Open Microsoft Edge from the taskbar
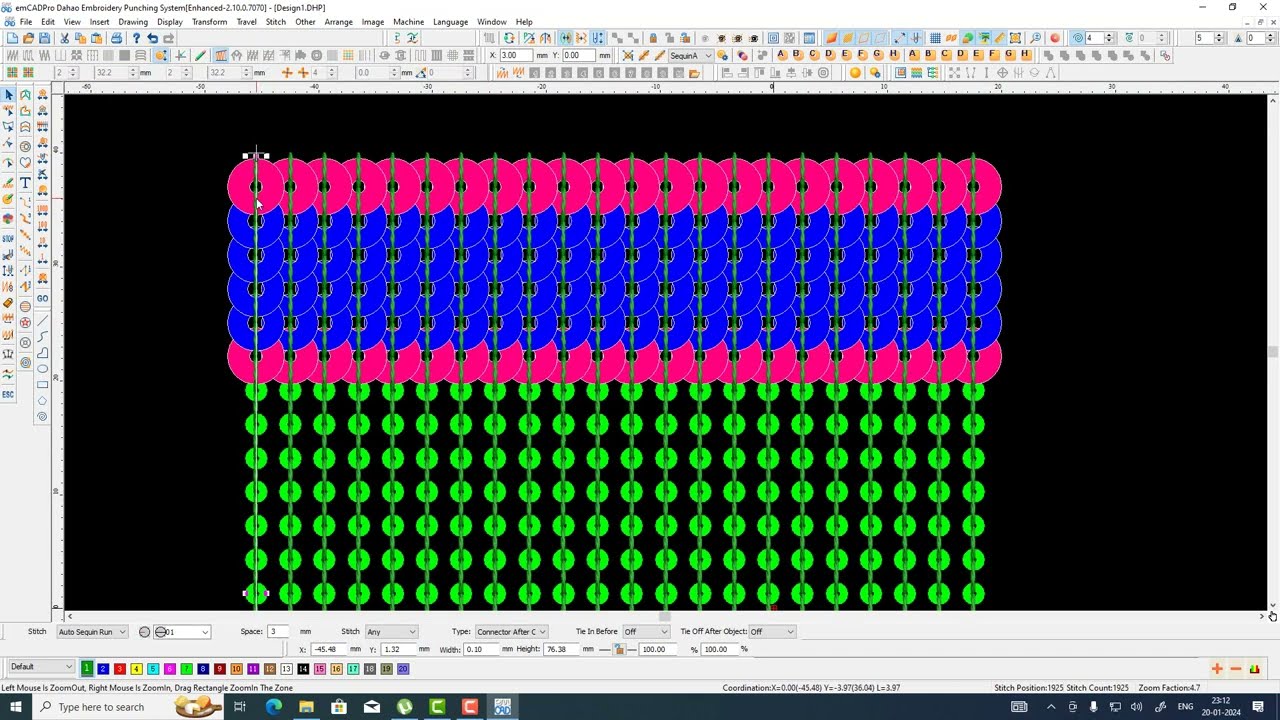1280x720 pixels. tap(273, 707)
